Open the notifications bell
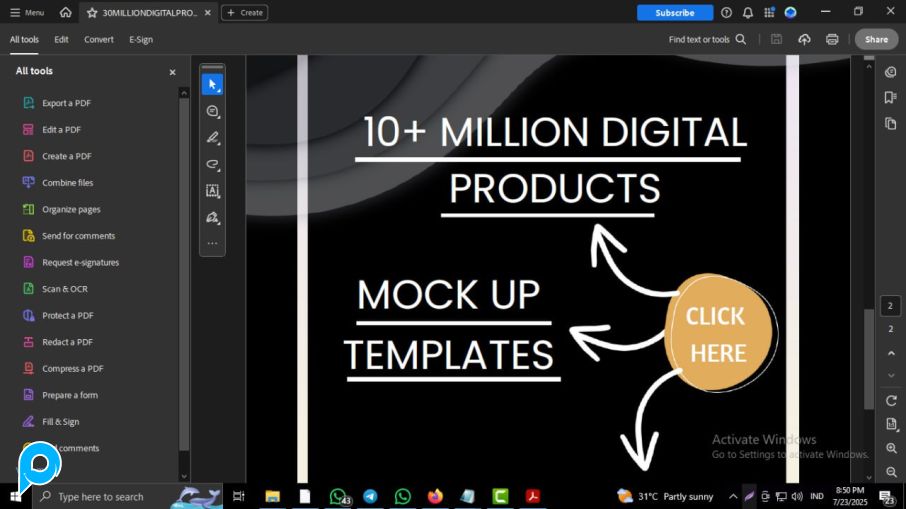The width and height of the screenshot is (906, 509). 747,13
